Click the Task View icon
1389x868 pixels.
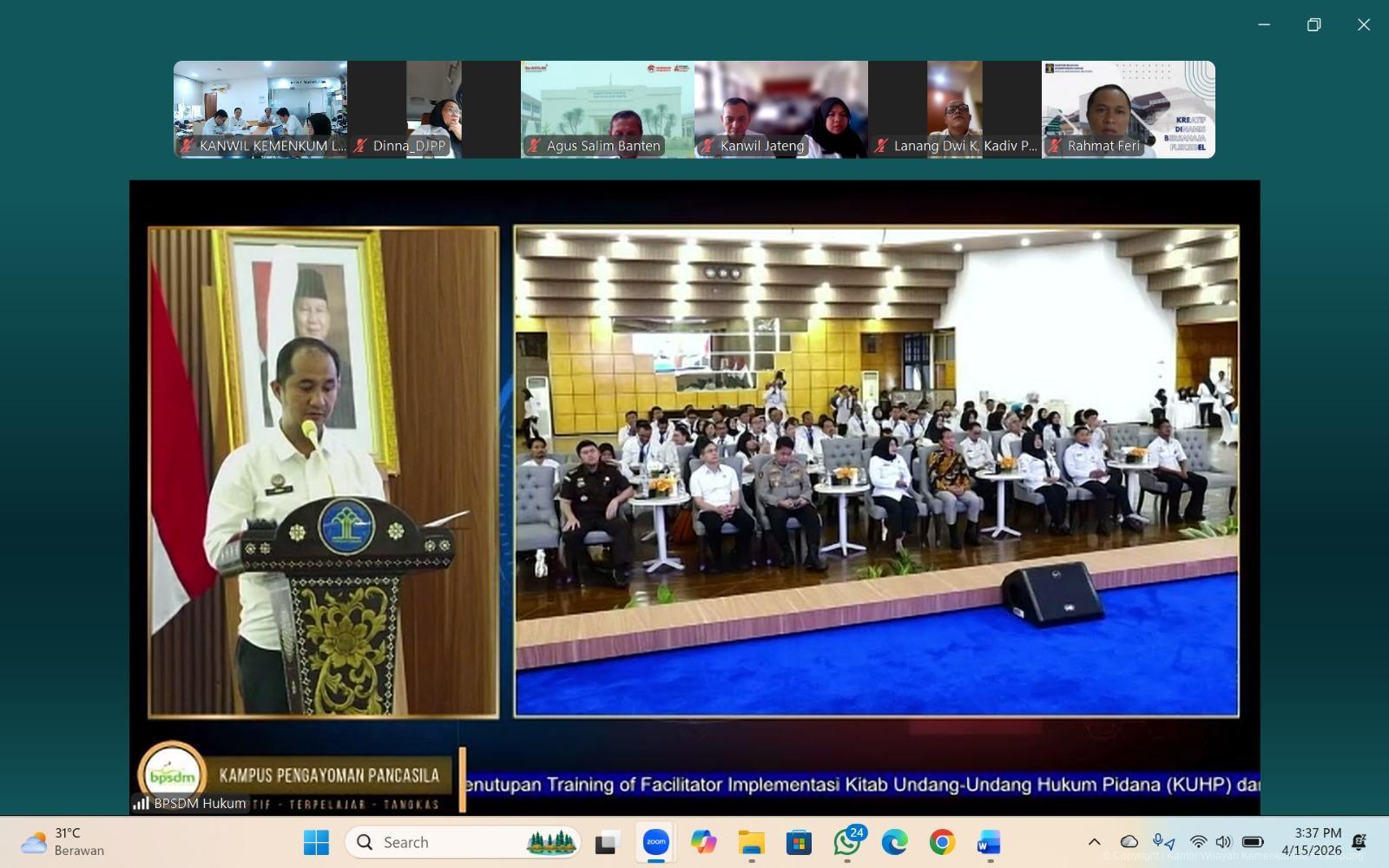(608, 842)
